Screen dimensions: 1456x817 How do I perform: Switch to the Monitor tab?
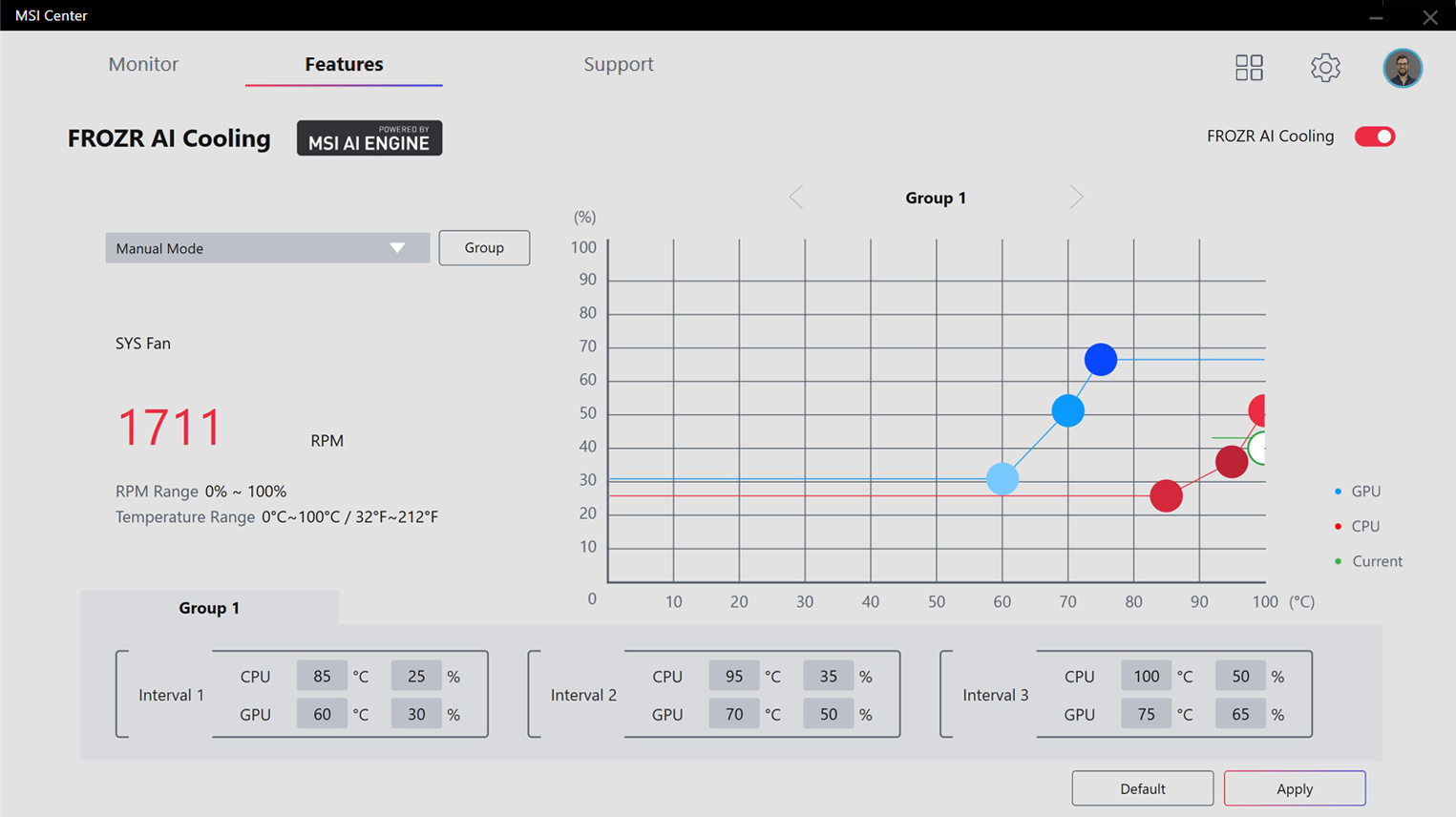tap(143, 64)
